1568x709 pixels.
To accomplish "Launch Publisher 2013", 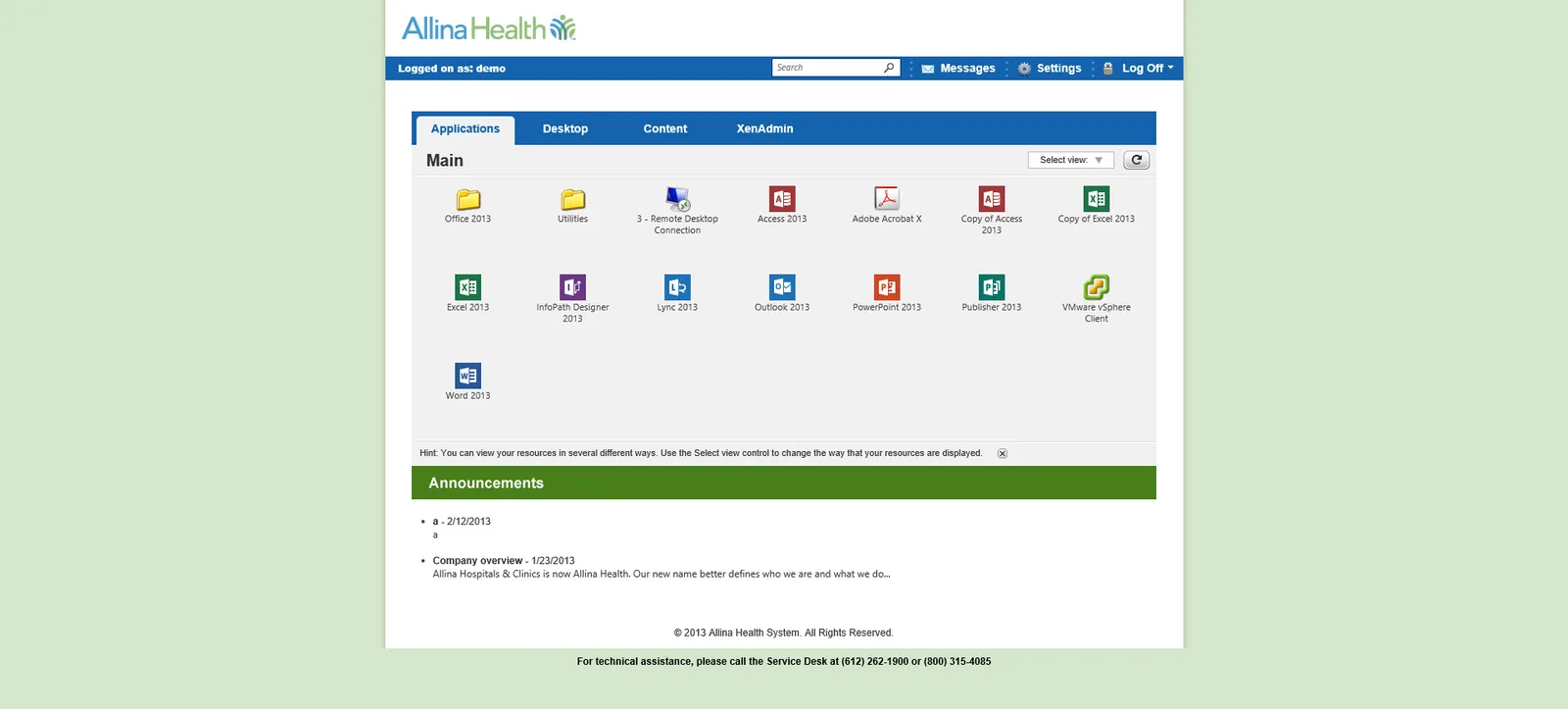I will click(x=992, y=287).
